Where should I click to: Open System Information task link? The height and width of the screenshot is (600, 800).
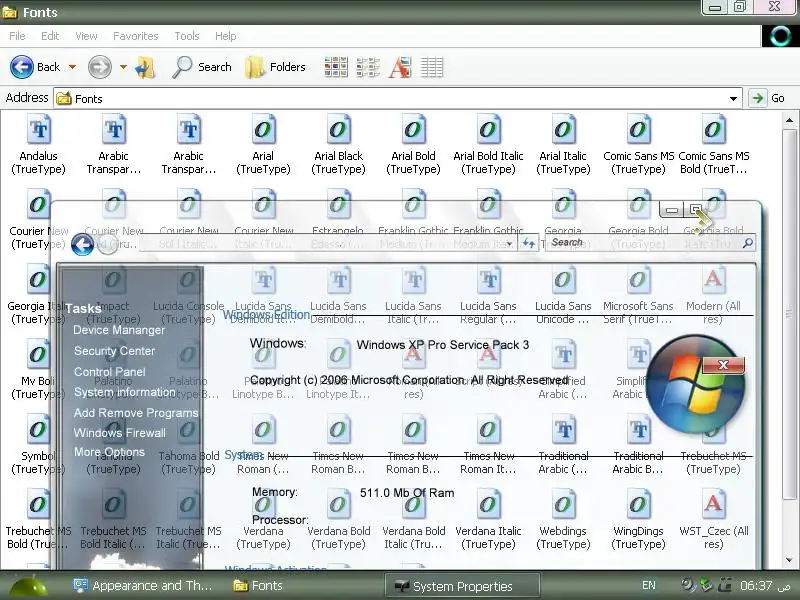tap(124, 392)
